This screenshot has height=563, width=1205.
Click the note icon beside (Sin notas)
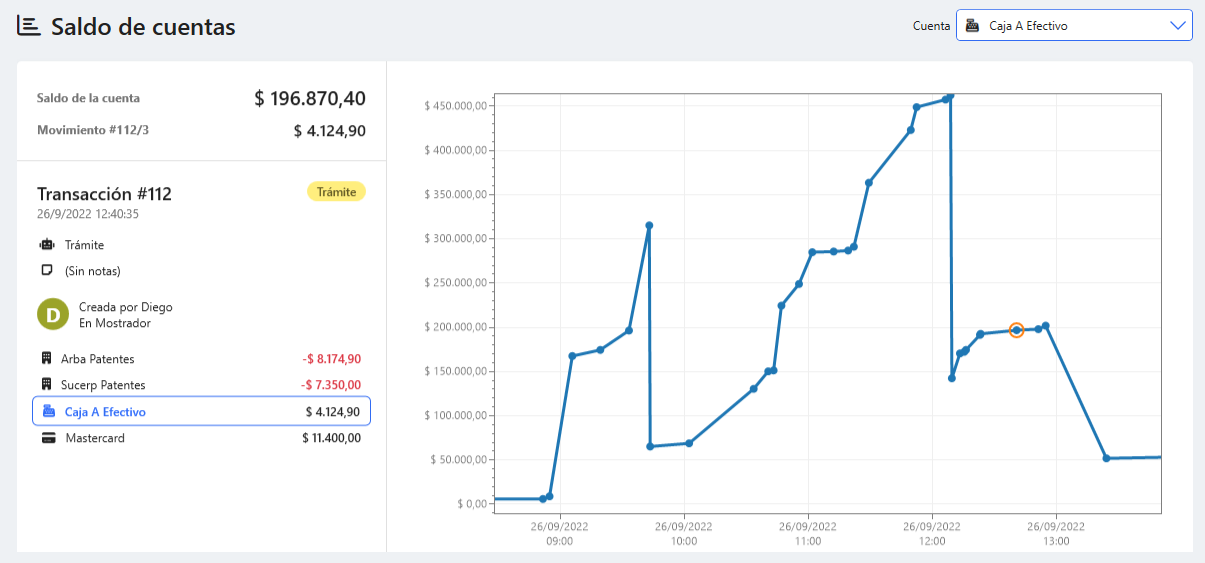click(46, 271)
